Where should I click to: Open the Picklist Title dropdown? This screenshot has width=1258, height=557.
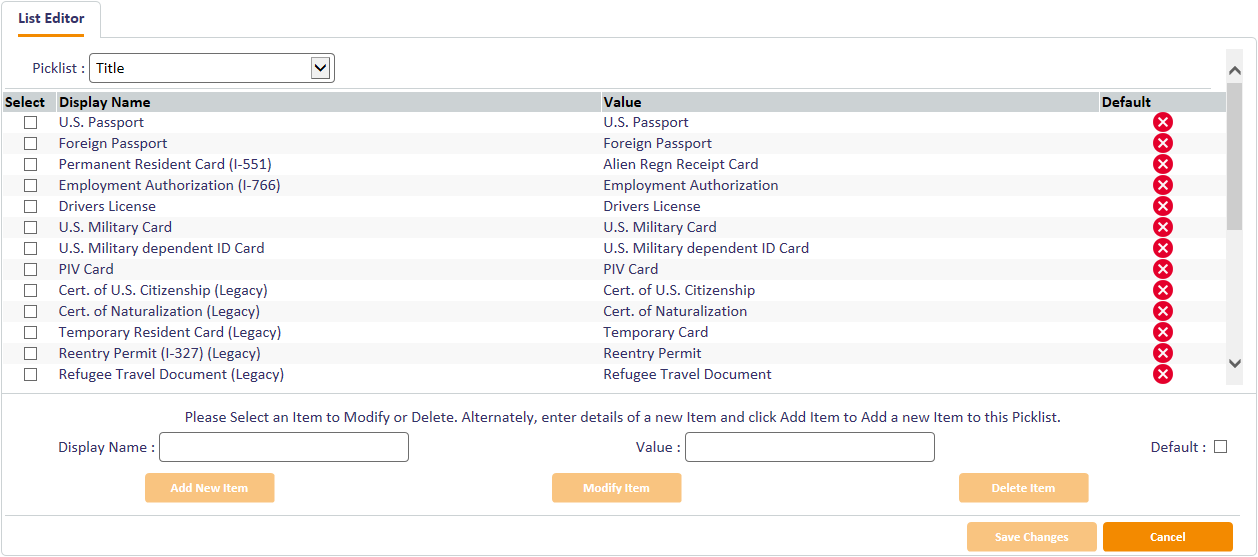pyautogui.click(x=212, y=68)
